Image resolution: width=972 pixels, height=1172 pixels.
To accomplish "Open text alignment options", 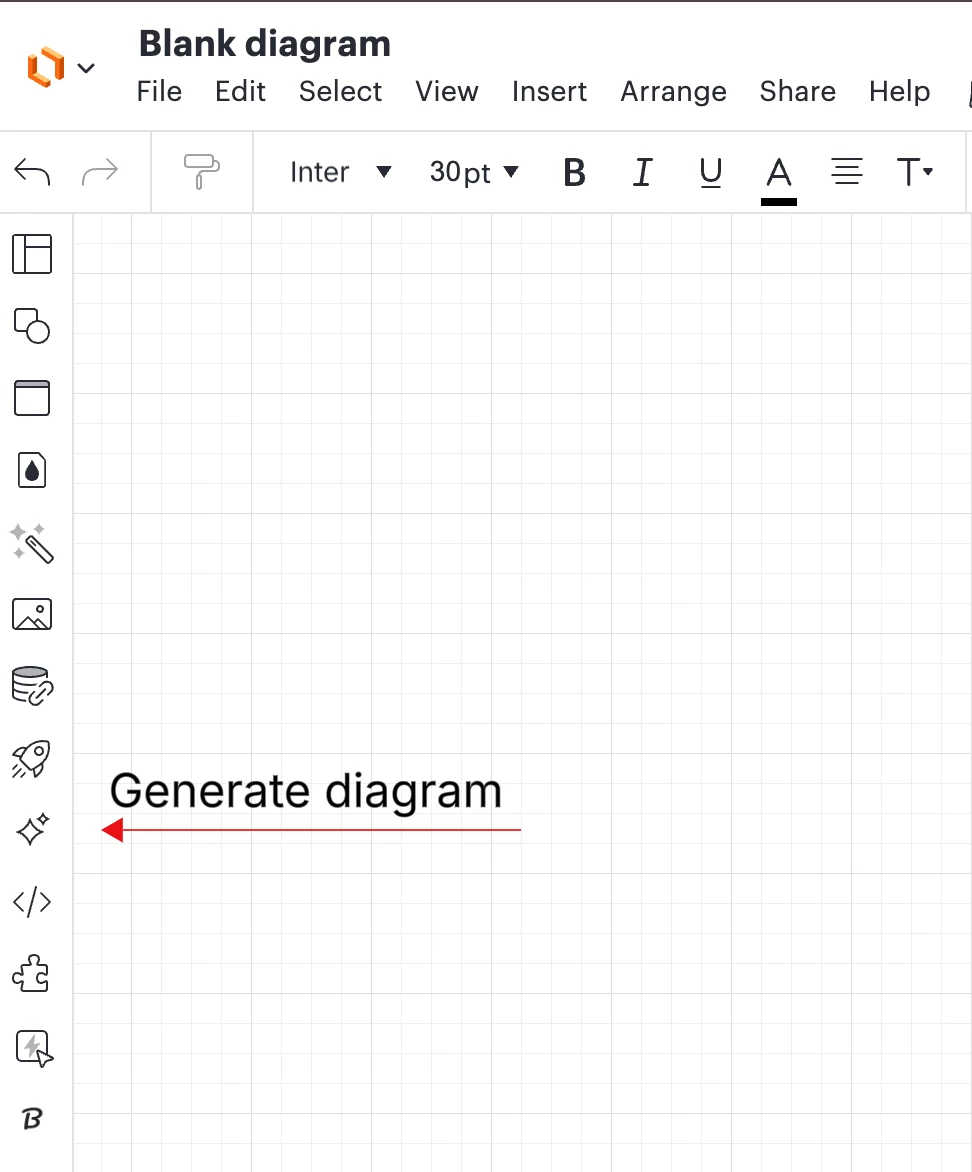I will [x=846, y=172].
